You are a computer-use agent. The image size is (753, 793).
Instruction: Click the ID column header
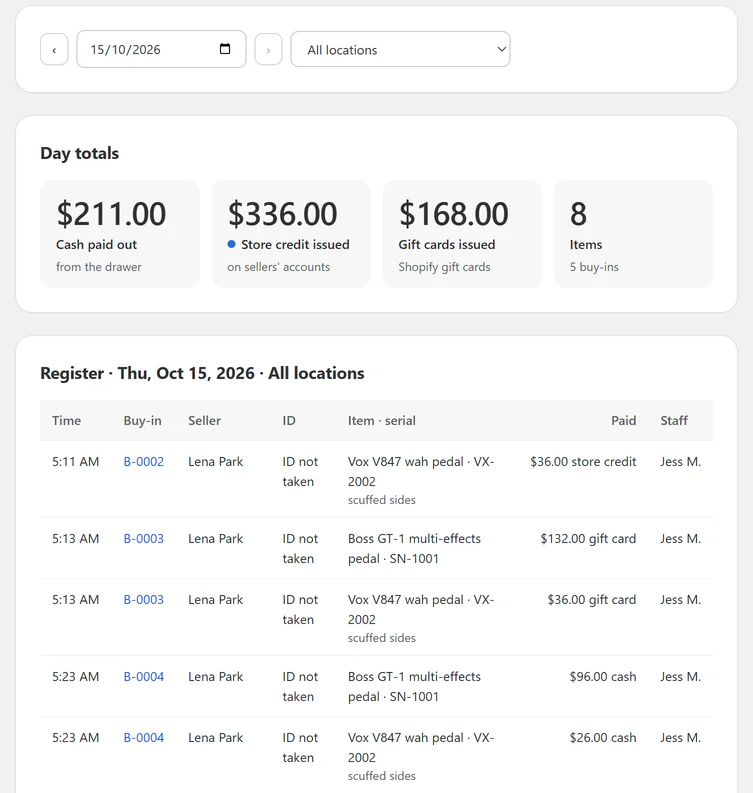(x=289, y=421)
